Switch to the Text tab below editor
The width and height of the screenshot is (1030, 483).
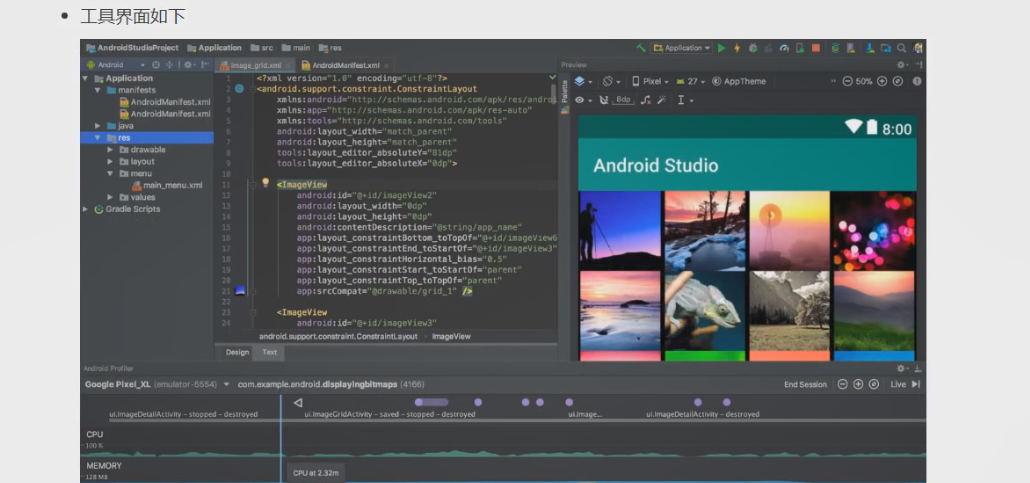(x=269, y=352)
